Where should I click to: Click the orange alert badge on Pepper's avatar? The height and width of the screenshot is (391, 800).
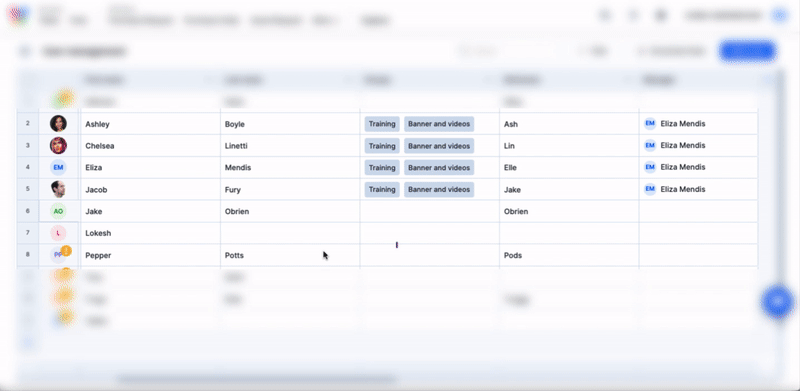coord(66,251)
